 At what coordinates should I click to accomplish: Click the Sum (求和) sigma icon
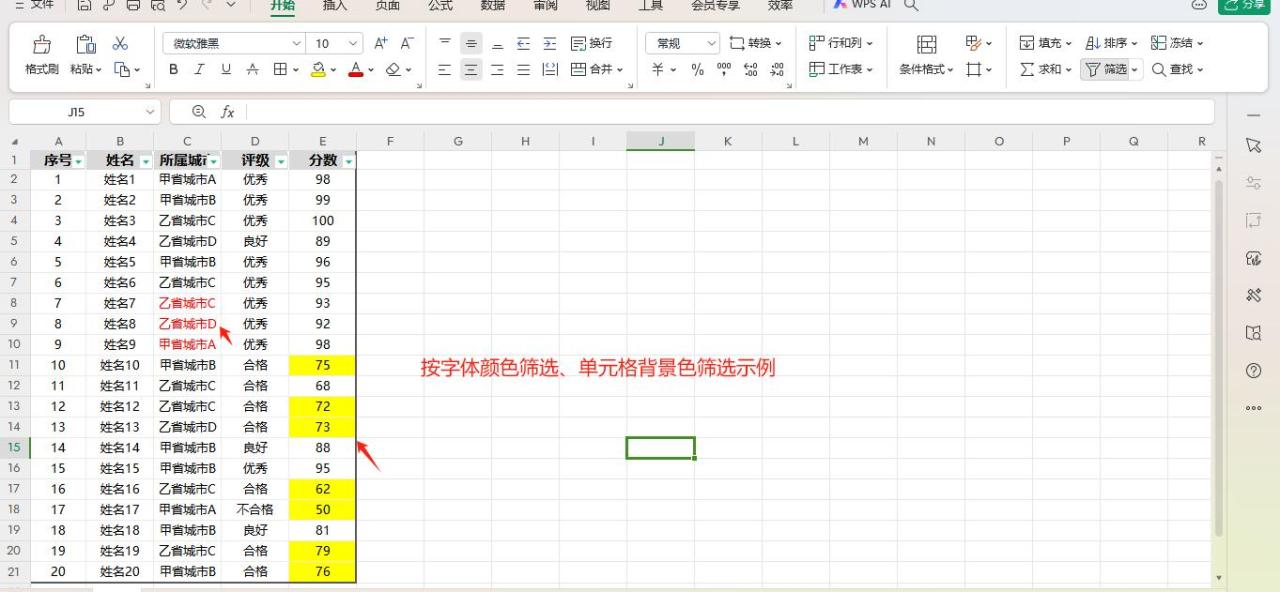click(1027, 70)
